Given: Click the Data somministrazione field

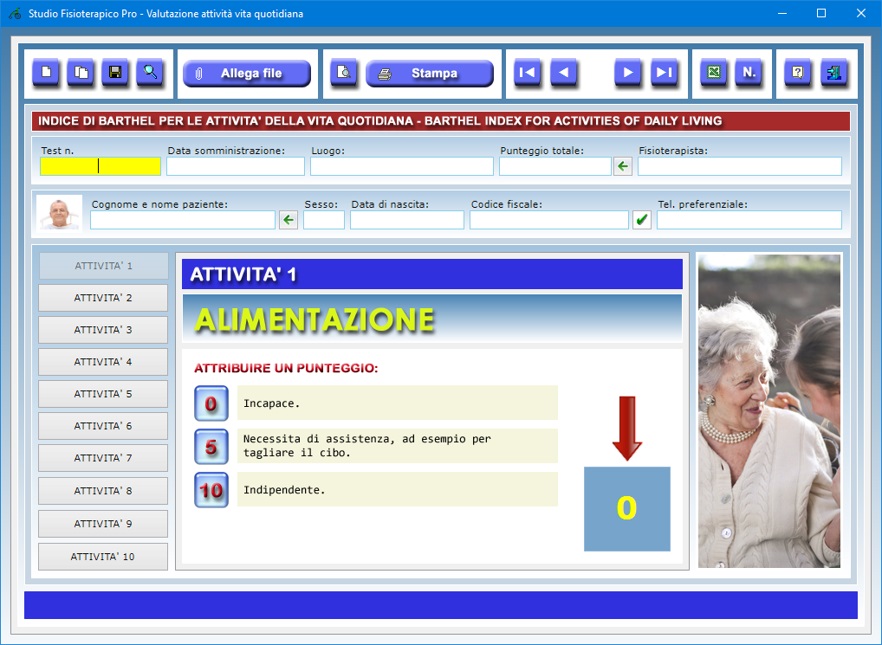Looking at the screenshot, I should pyautogui.click(x=235, y=166).
